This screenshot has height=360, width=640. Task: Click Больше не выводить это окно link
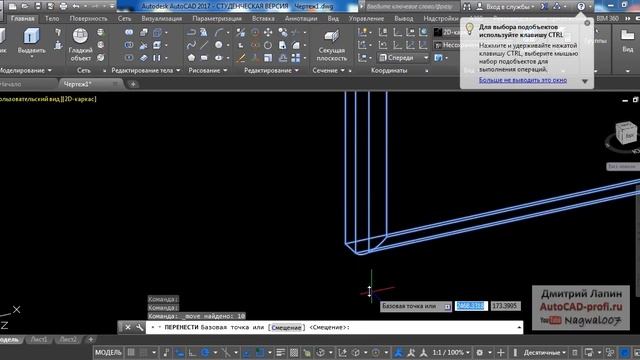point(523,80)
